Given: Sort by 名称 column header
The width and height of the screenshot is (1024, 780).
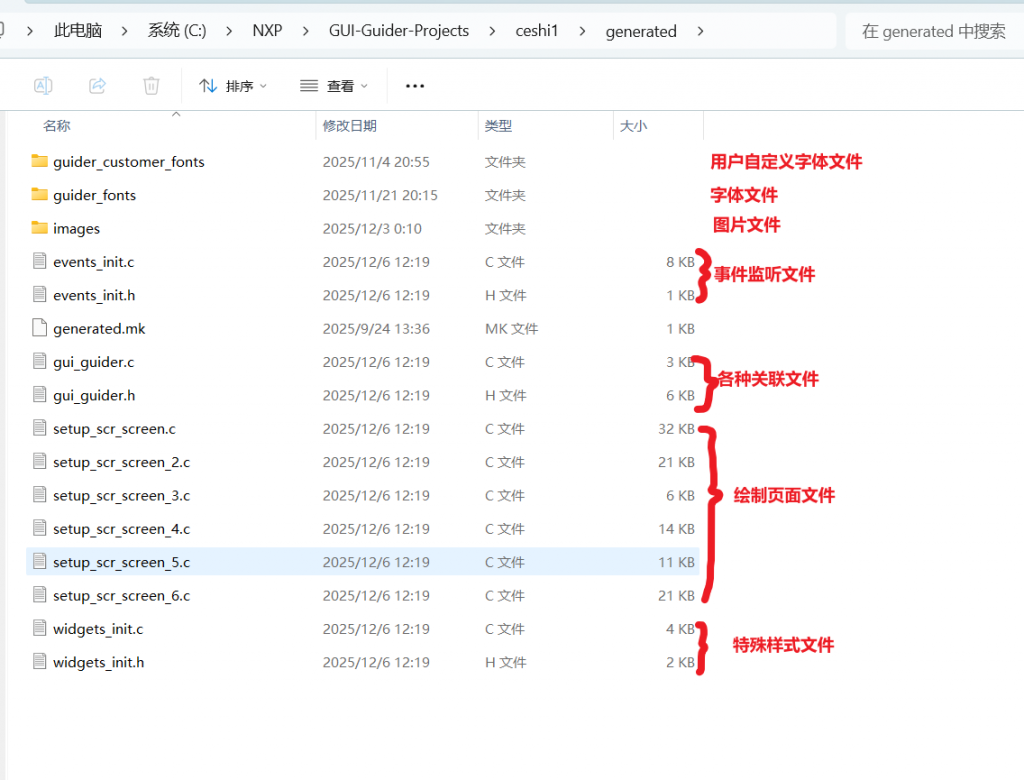Looking at the screenshot, I should pos(57,126).
